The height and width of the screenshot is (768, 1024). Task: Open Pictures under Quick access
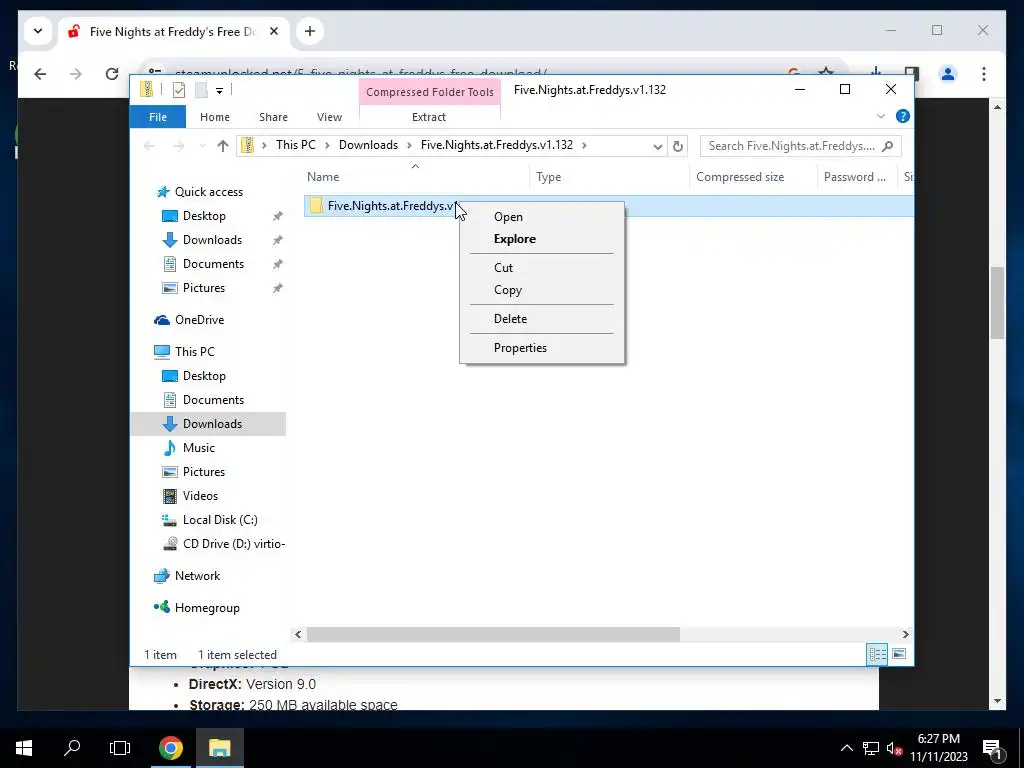click(203, 288)
